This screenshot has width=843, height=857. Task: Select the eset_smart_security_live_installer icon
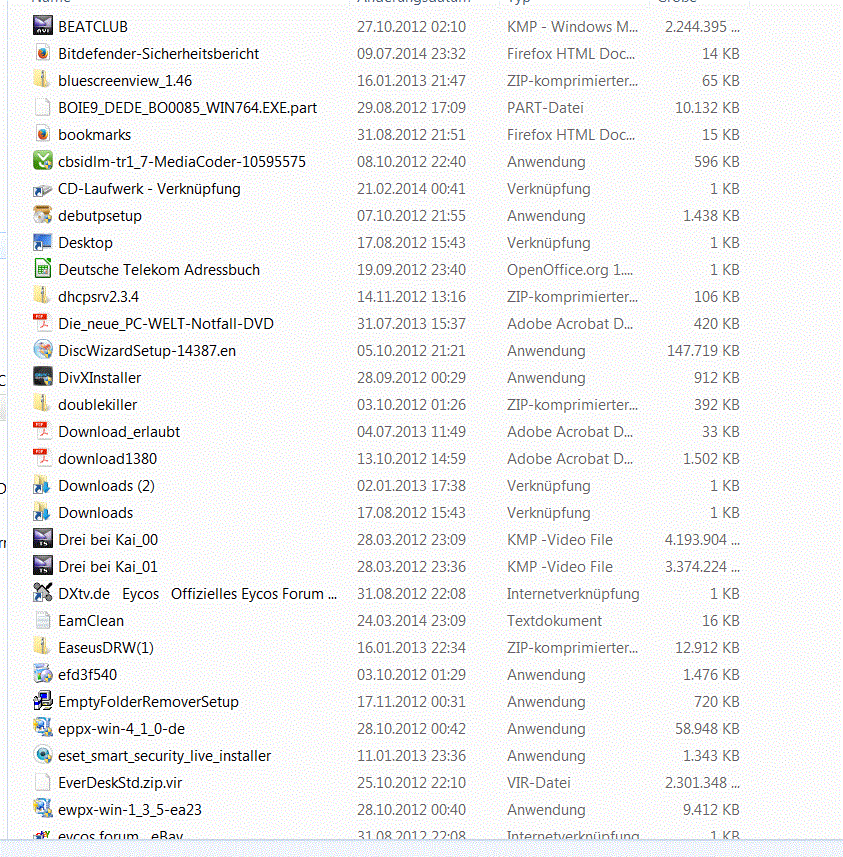pyautogui.click(x=43, y=755)
